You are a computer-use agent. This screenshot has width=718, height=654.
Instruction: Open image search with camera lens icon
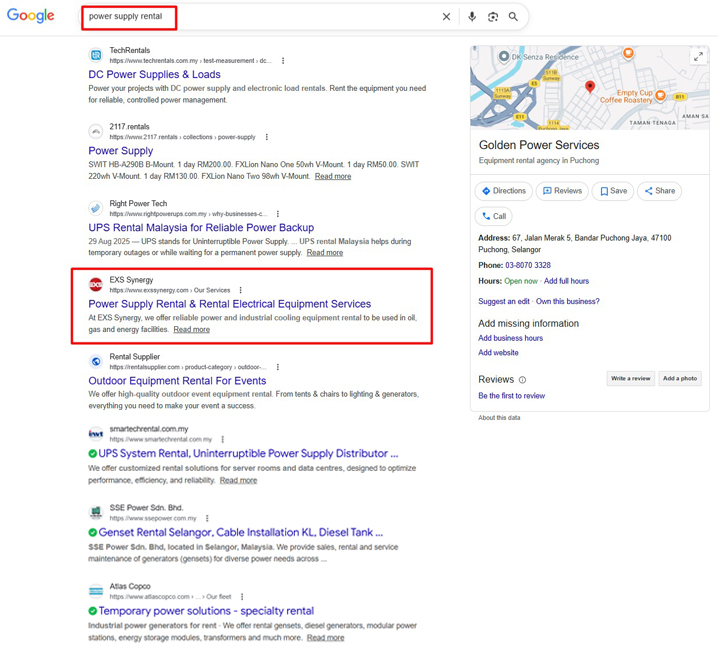(x=493, y=17)
